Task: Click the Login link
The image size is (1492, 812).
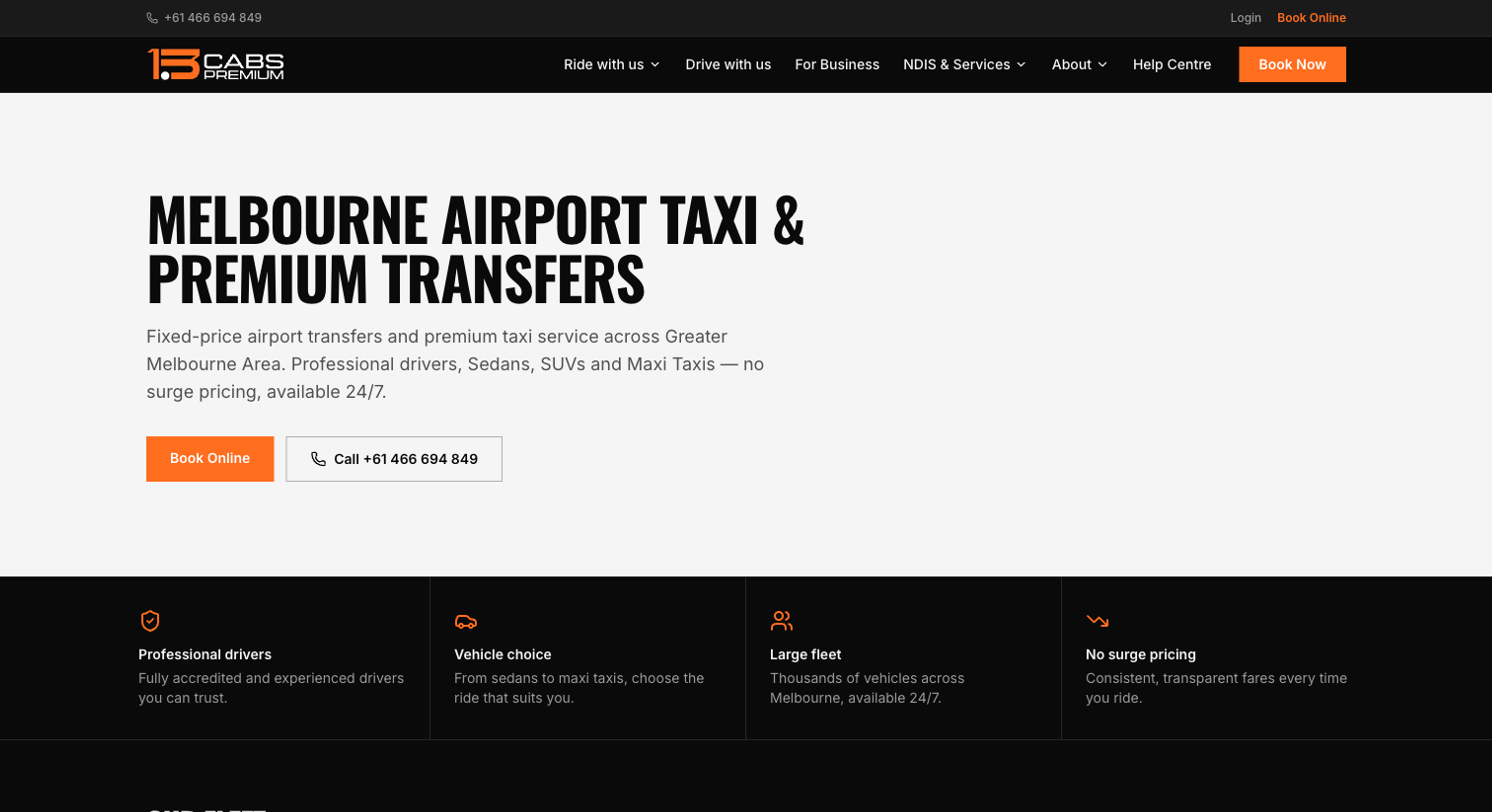Action: click(x=1245, y=18)
